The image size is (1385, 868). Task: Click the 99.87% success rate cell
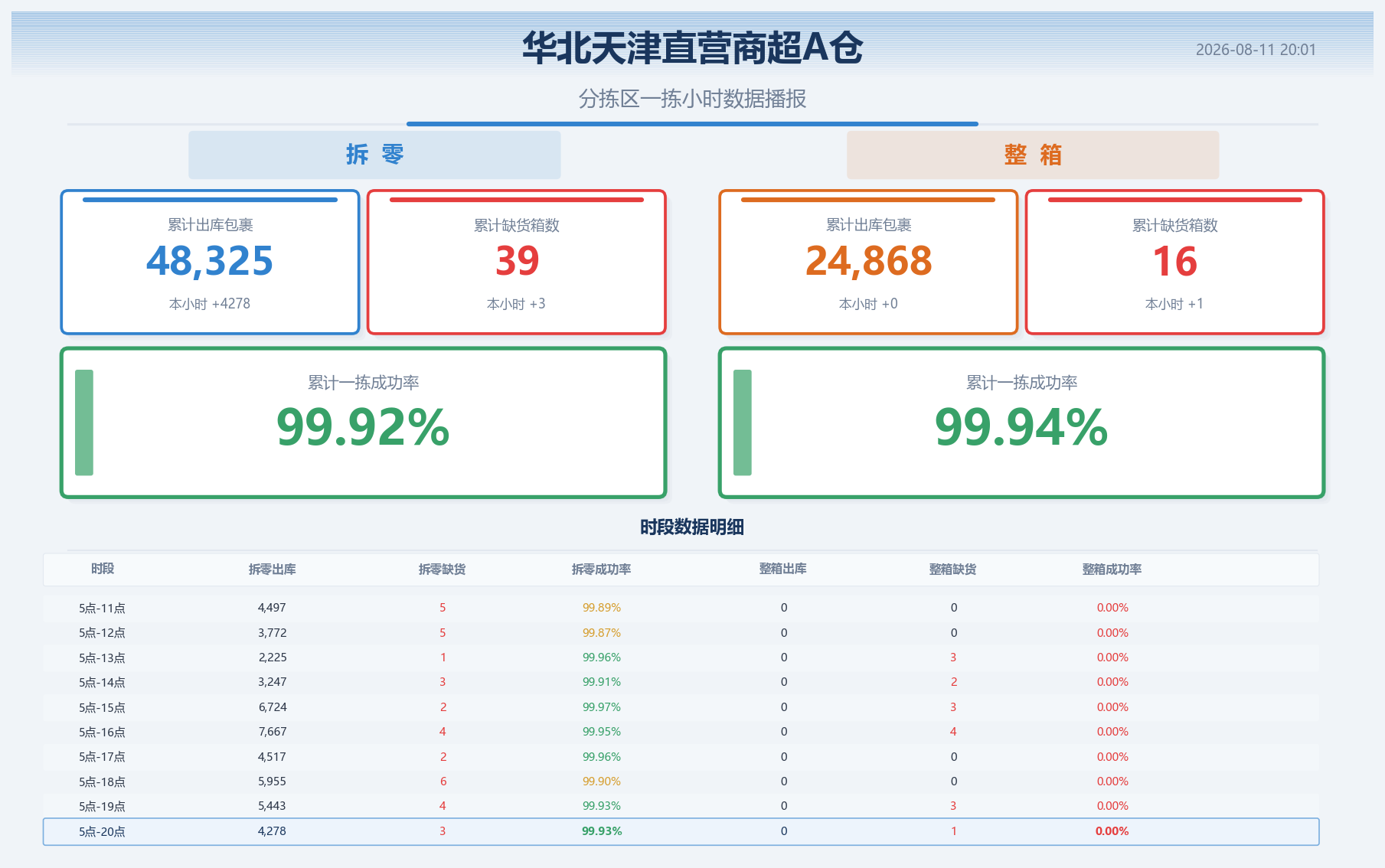point(602,633)
